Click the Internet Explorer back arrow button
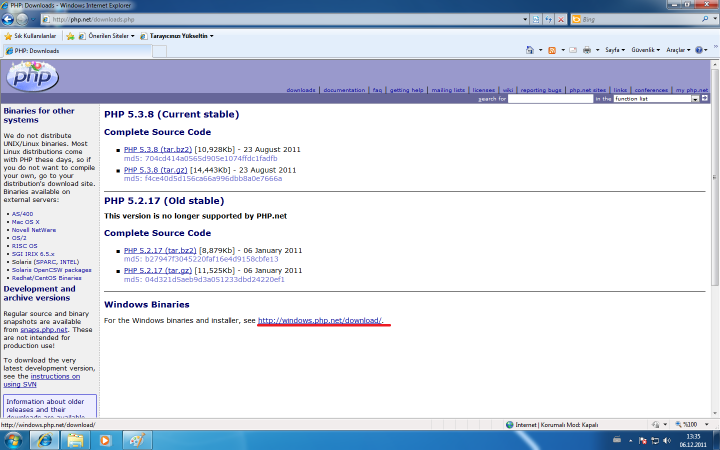The image size is (720, 450). click(x=13, y=18)
